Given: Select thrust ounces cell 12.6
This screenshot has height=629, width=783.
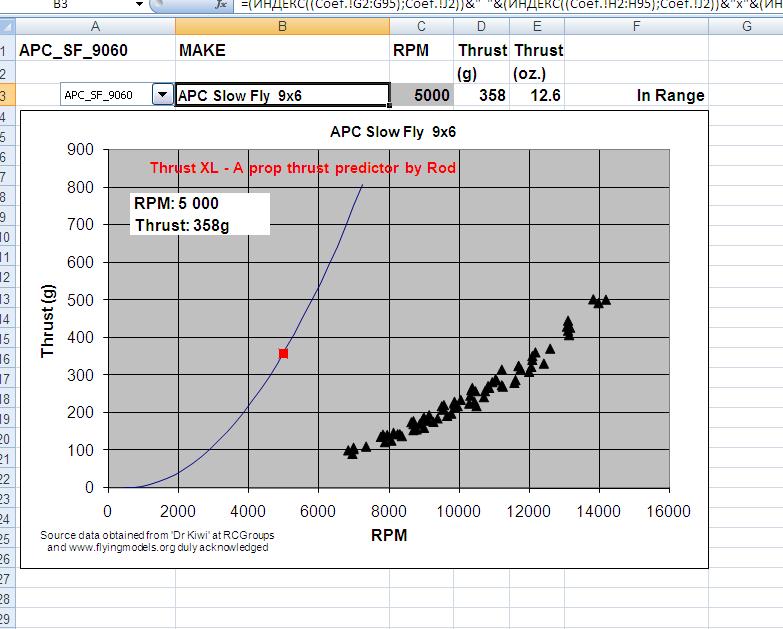Looking at the screenshot, I should pos(537,95).
